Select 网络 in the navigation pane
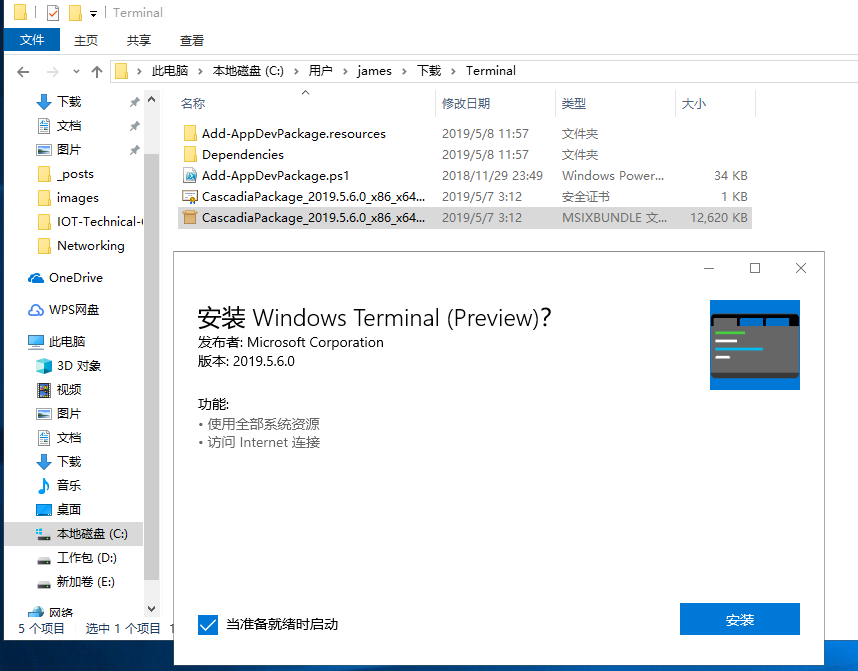Viewport: 858px width, 671px height. (x=60, y=612)
